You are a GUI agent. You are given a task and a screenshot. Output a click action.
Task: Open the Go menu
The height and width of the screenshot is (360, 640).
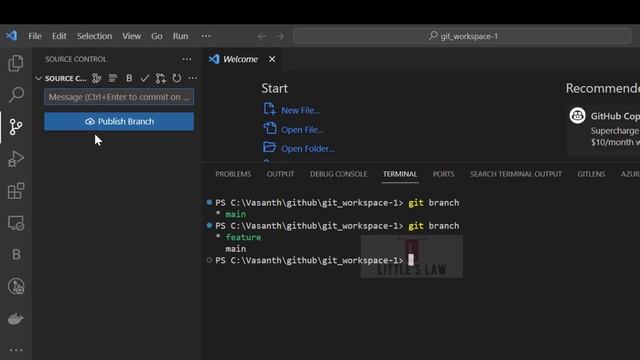[157, 36]
